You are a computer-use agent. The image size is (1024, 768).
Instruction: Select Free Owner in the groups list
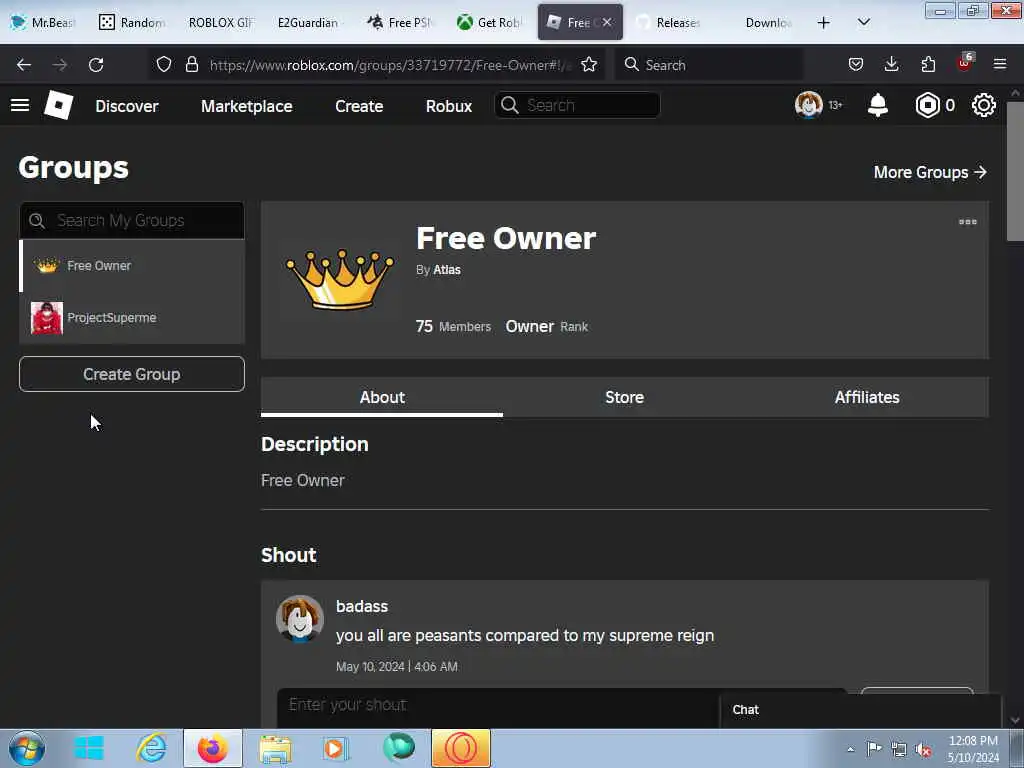(132, 266)
